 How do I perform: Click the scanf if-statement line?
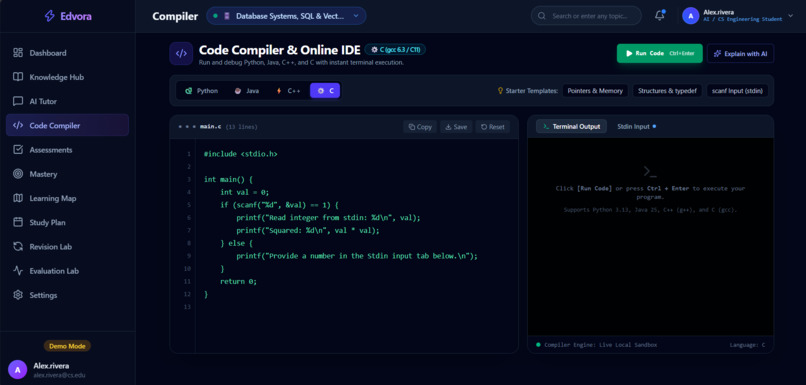click(280, 205)
